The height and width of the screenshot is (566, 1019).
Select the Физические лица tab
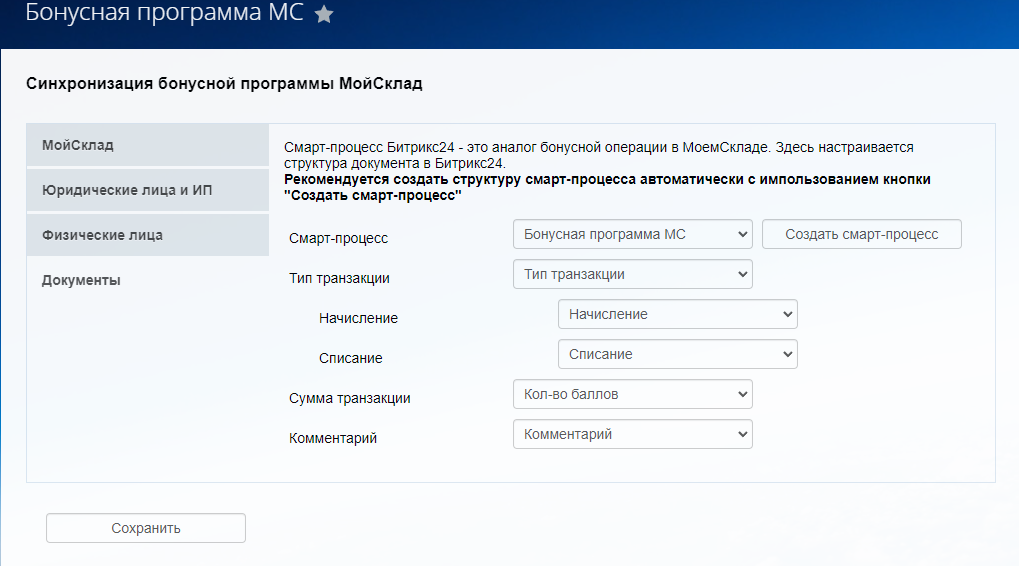[147, 235]
